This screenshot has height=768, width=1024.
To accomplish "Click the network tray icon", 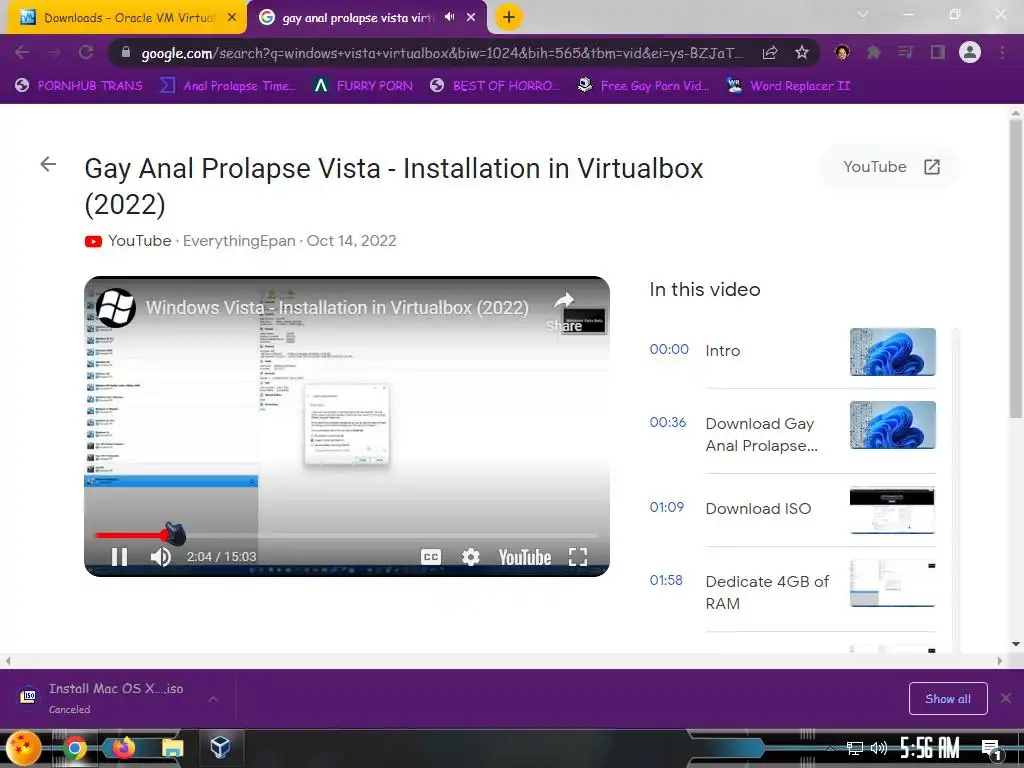I will 854,748.
